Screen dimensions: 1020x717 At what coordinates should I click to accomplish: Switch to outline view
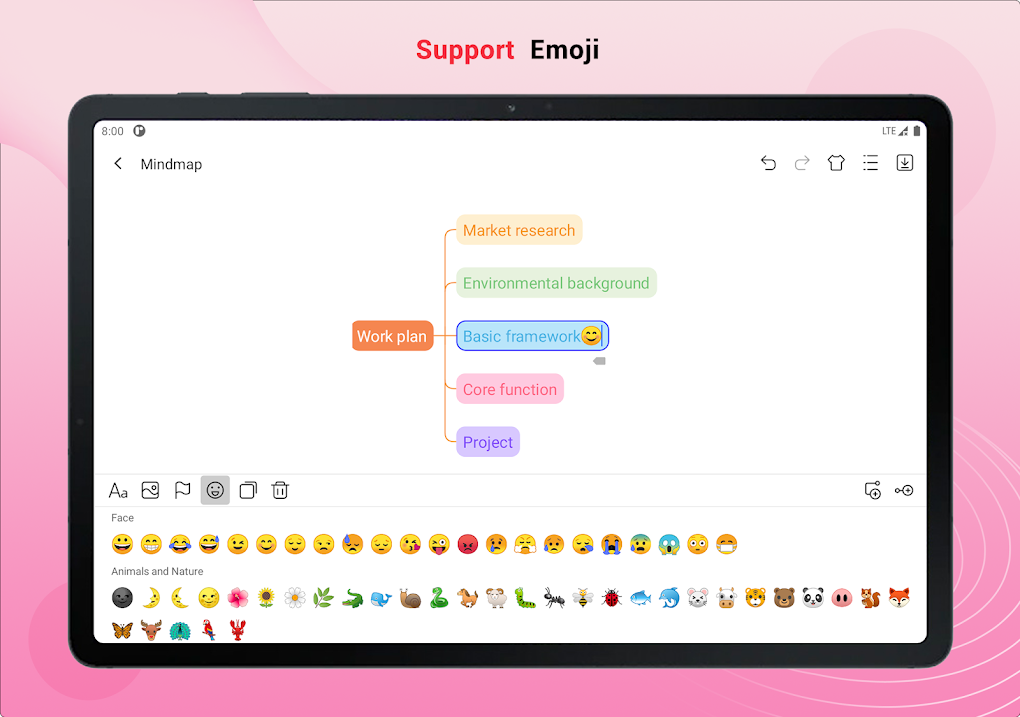click(870, 162)
